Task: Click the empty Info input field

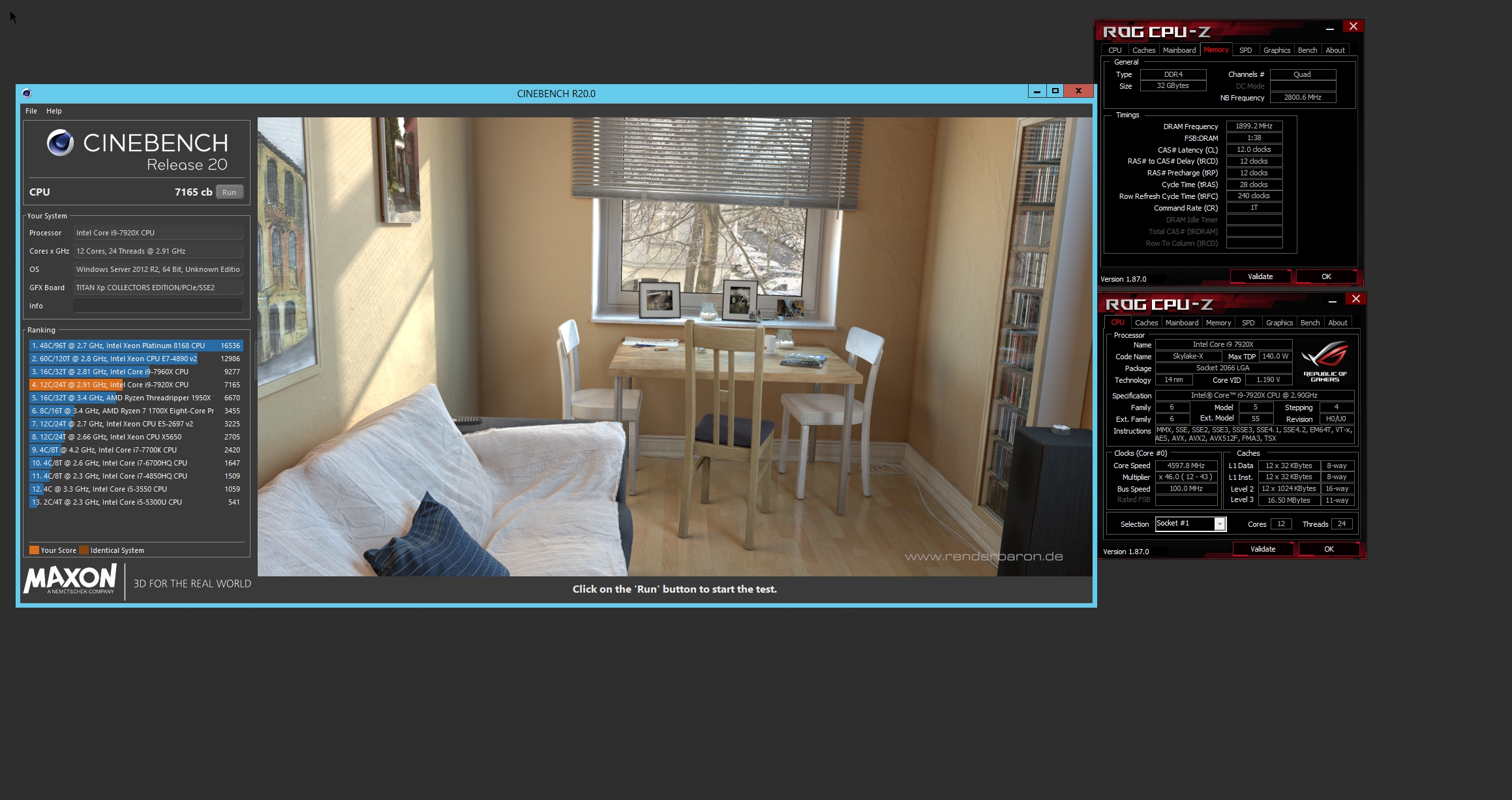Action: point(158,306)
